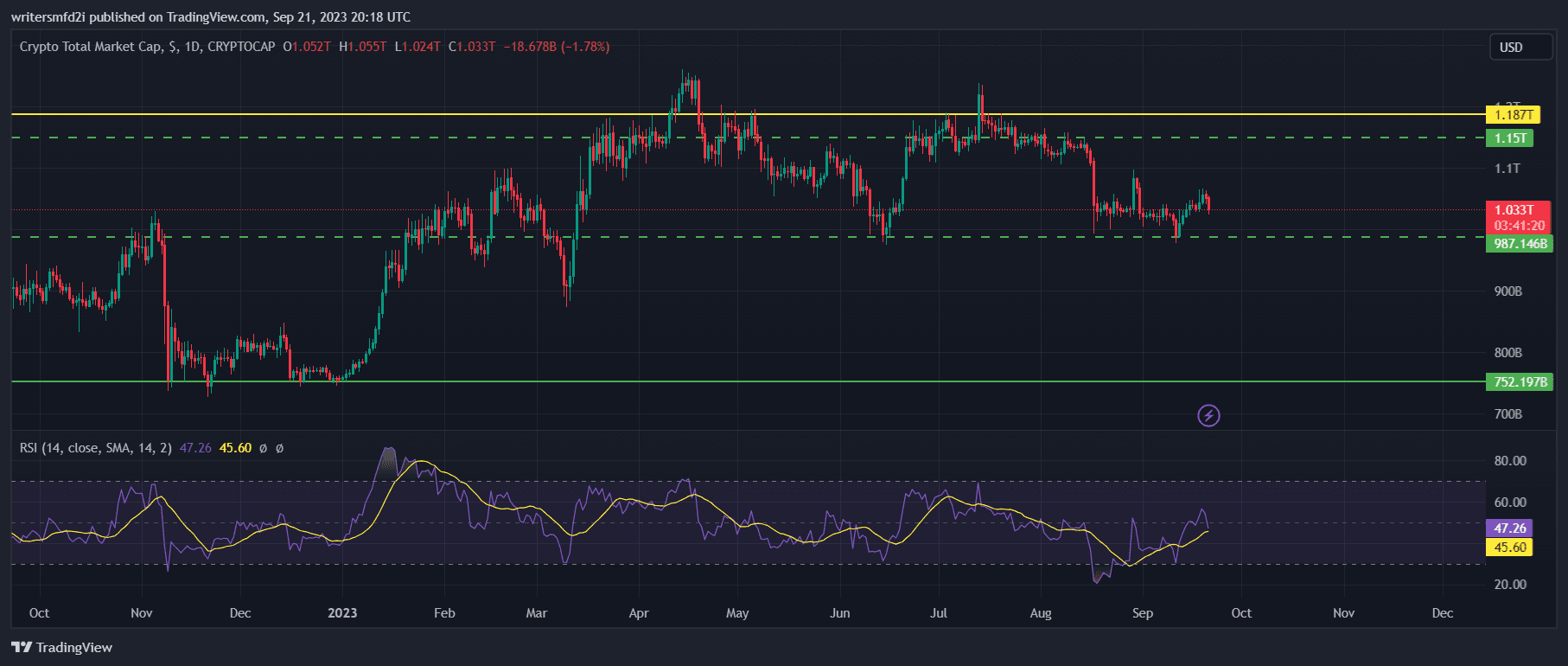Select the purple 47.26 RSI scale label

click(1509, 528)
